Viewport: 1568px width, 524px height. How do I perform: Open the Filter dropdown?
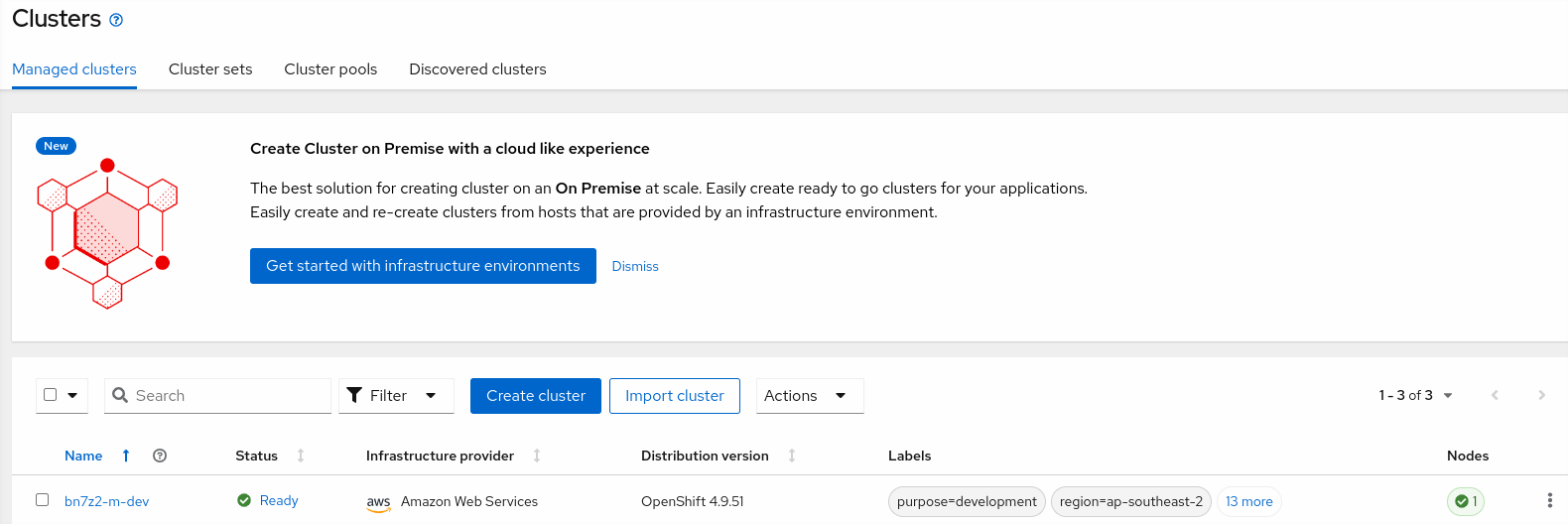click(395, 395)
